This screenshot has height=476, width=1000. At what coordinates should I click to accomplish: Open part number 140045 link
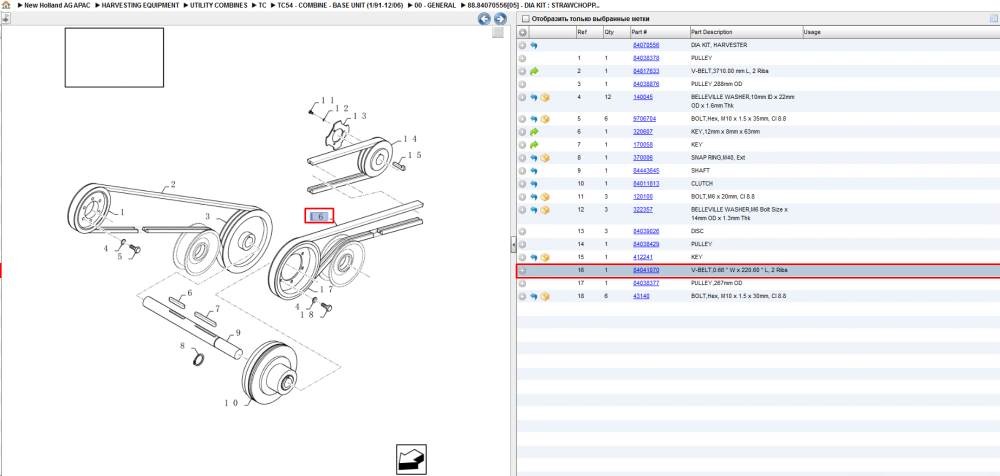[x=642, y=97]
